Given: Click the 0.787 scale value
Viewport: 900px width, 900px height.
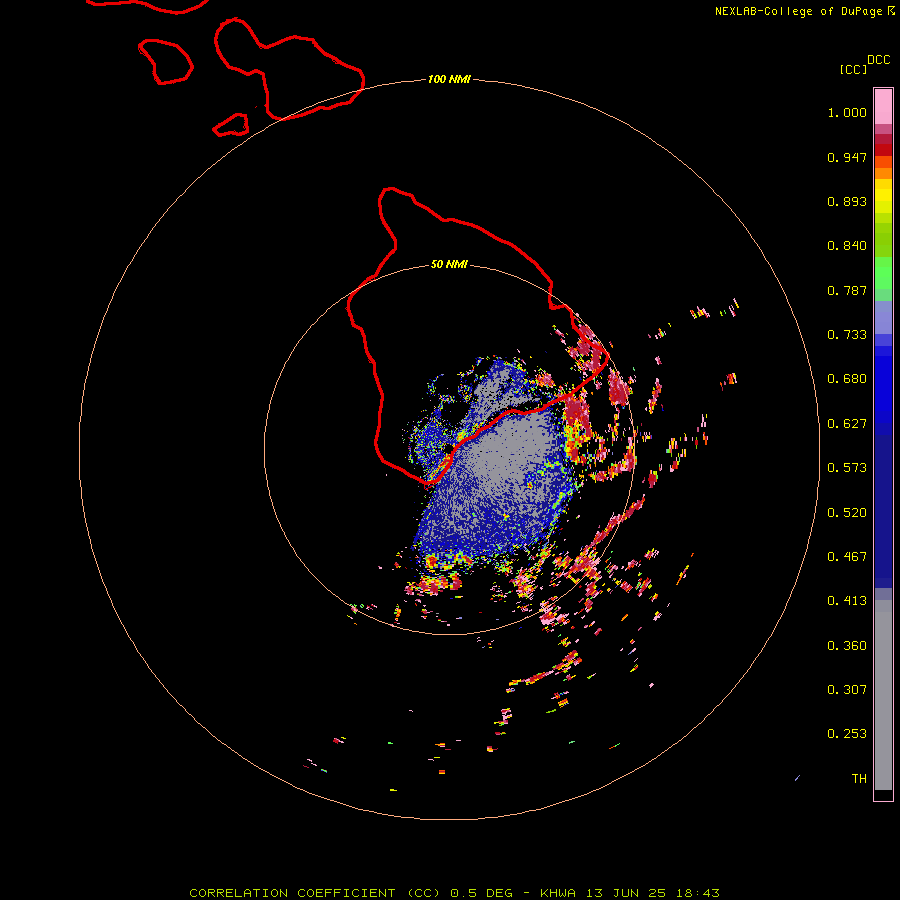Looking at the screenshot, I should coord(847,290).
